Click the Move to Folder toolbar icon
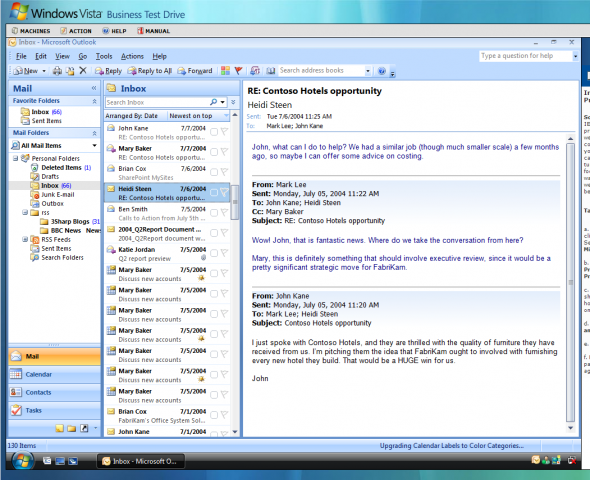 (x=70, y=71)
